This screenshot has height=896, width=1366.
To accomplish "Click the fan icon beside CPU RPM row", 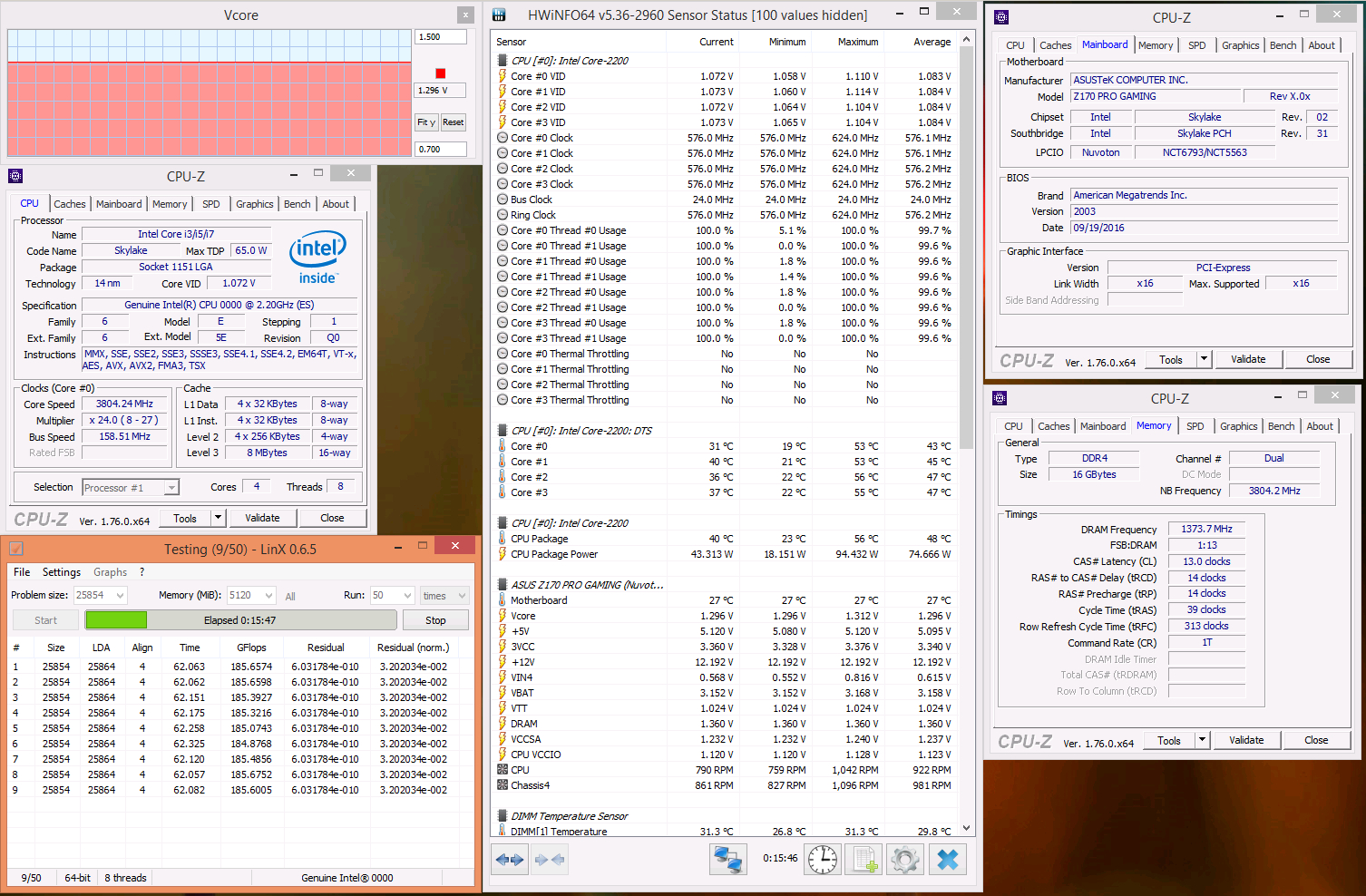I will coord(502,770).
